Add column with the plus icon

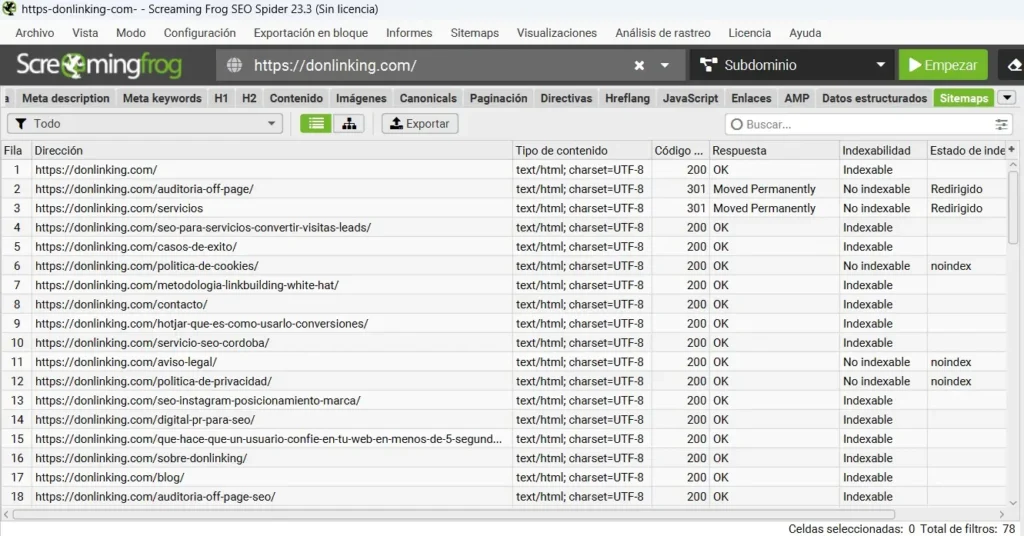click(1012, 150)
